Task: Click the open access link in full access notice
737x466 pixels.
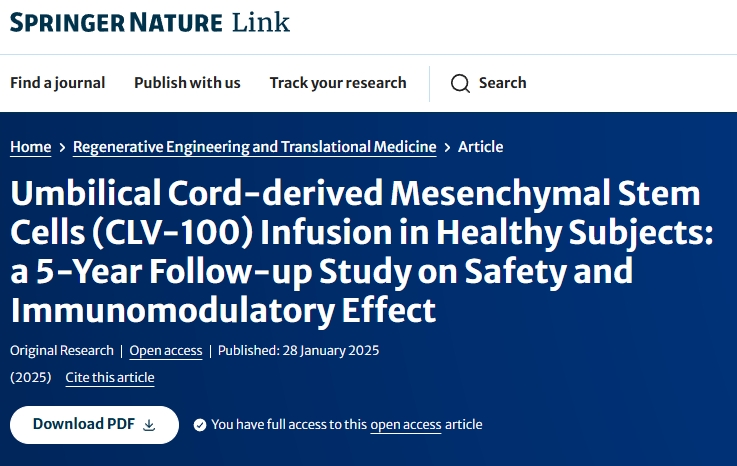Action: 406,425
